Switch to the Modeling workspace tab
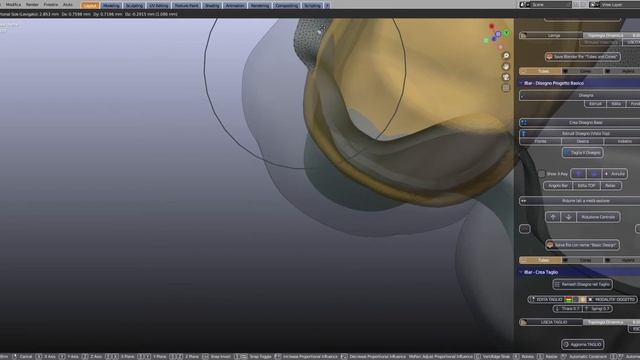 [111, 6]
